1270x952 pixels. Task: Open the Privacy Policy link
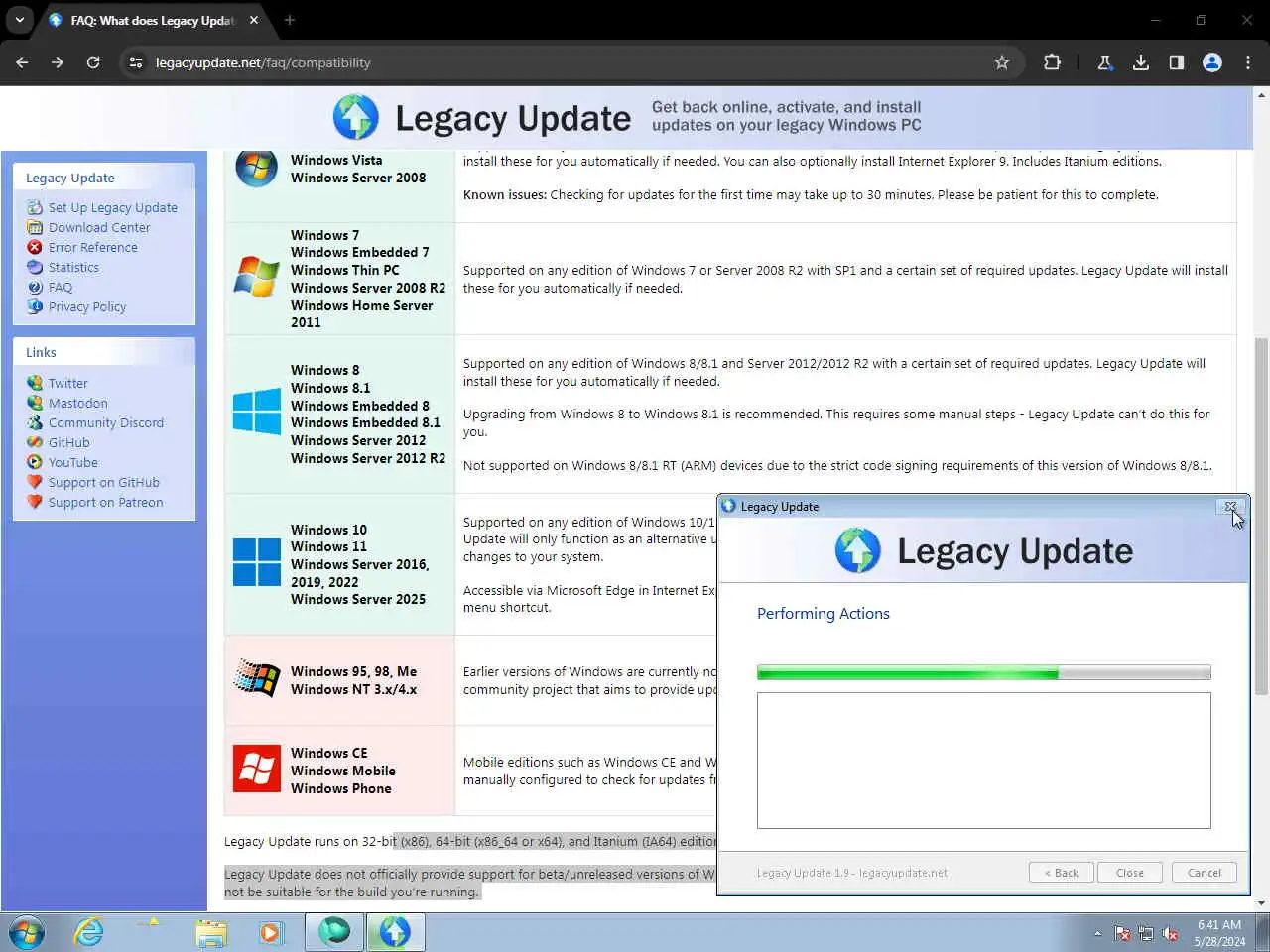tap(87, 306)
